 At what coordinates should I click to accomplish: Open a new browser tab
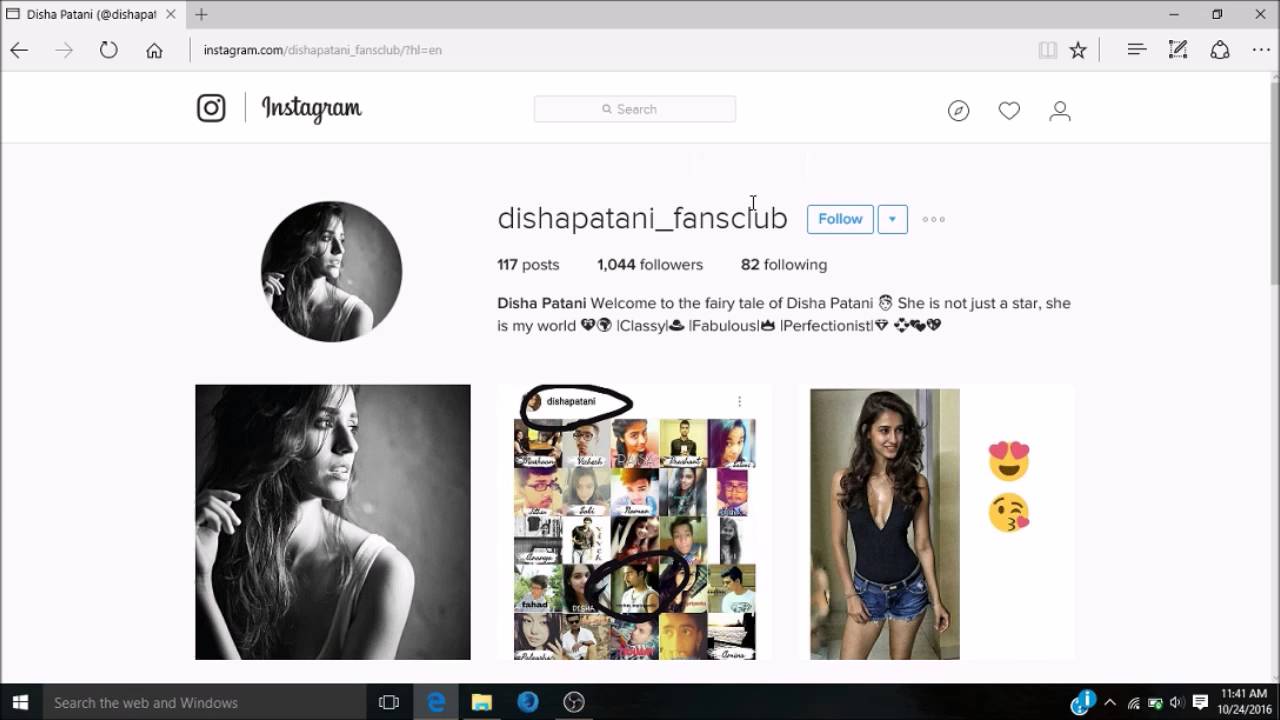tap(201, 14)
